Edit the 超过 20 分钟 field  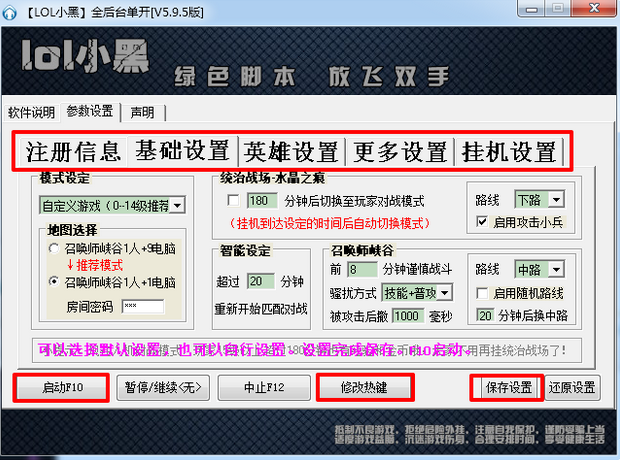tap(261, 281)
